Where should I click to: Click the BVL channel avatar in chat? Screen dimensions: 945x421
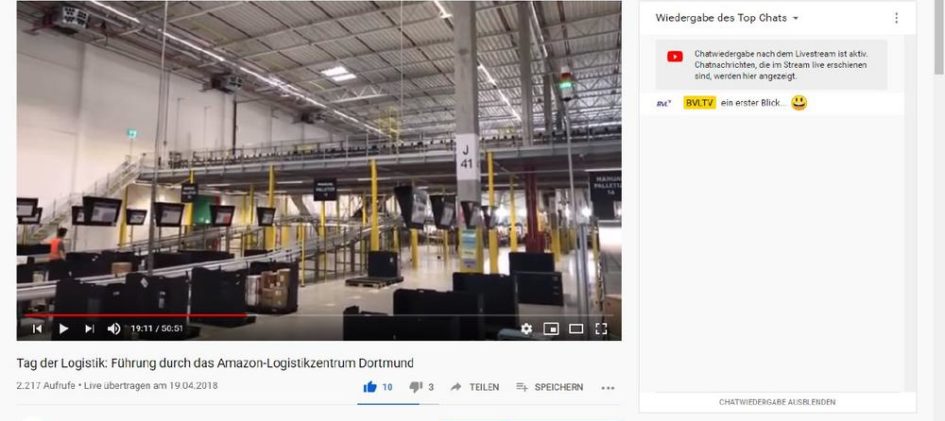point(664,104)
